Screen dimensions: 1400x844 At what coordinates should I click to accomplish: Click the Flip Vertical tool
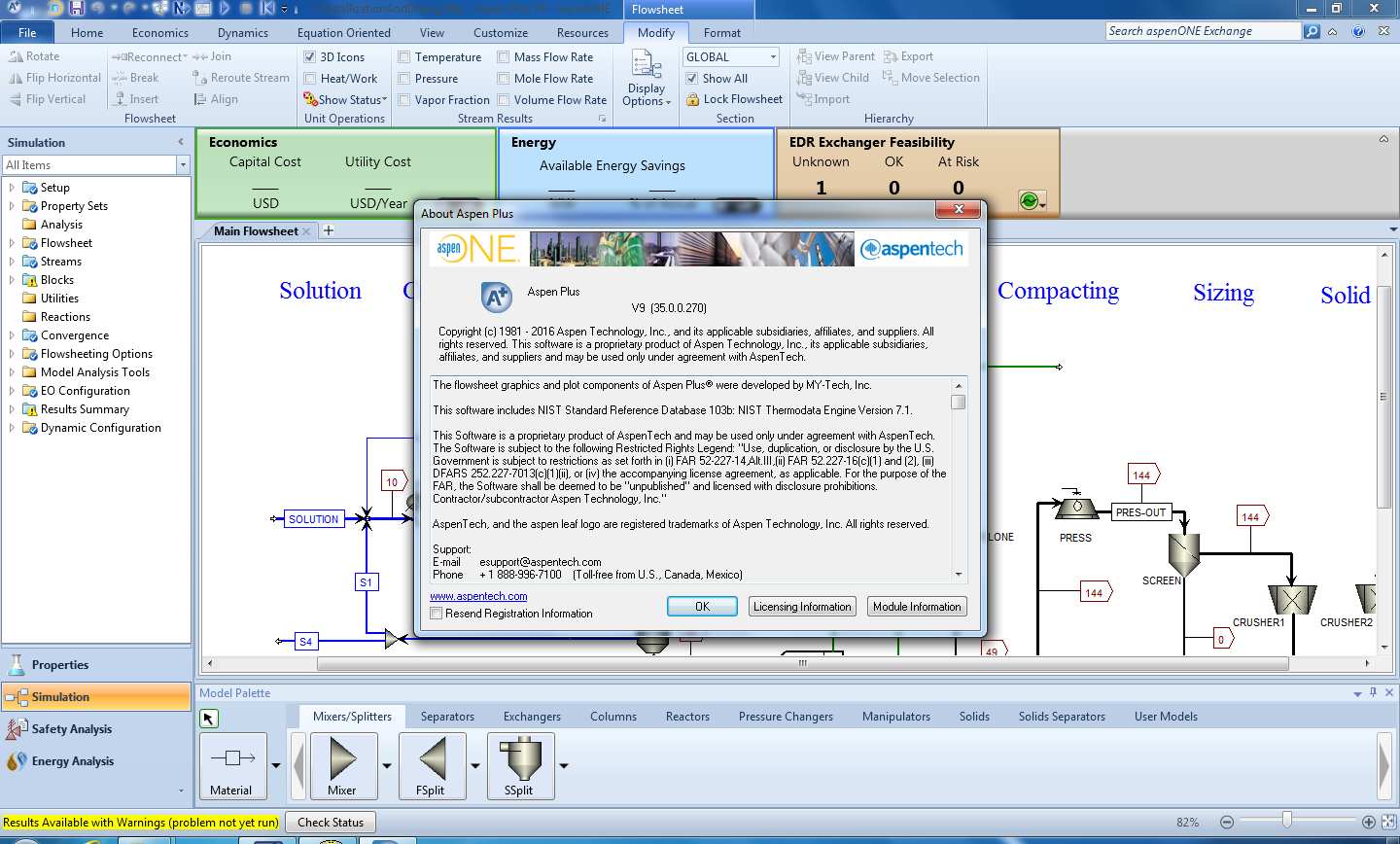(x=47, y=99)
